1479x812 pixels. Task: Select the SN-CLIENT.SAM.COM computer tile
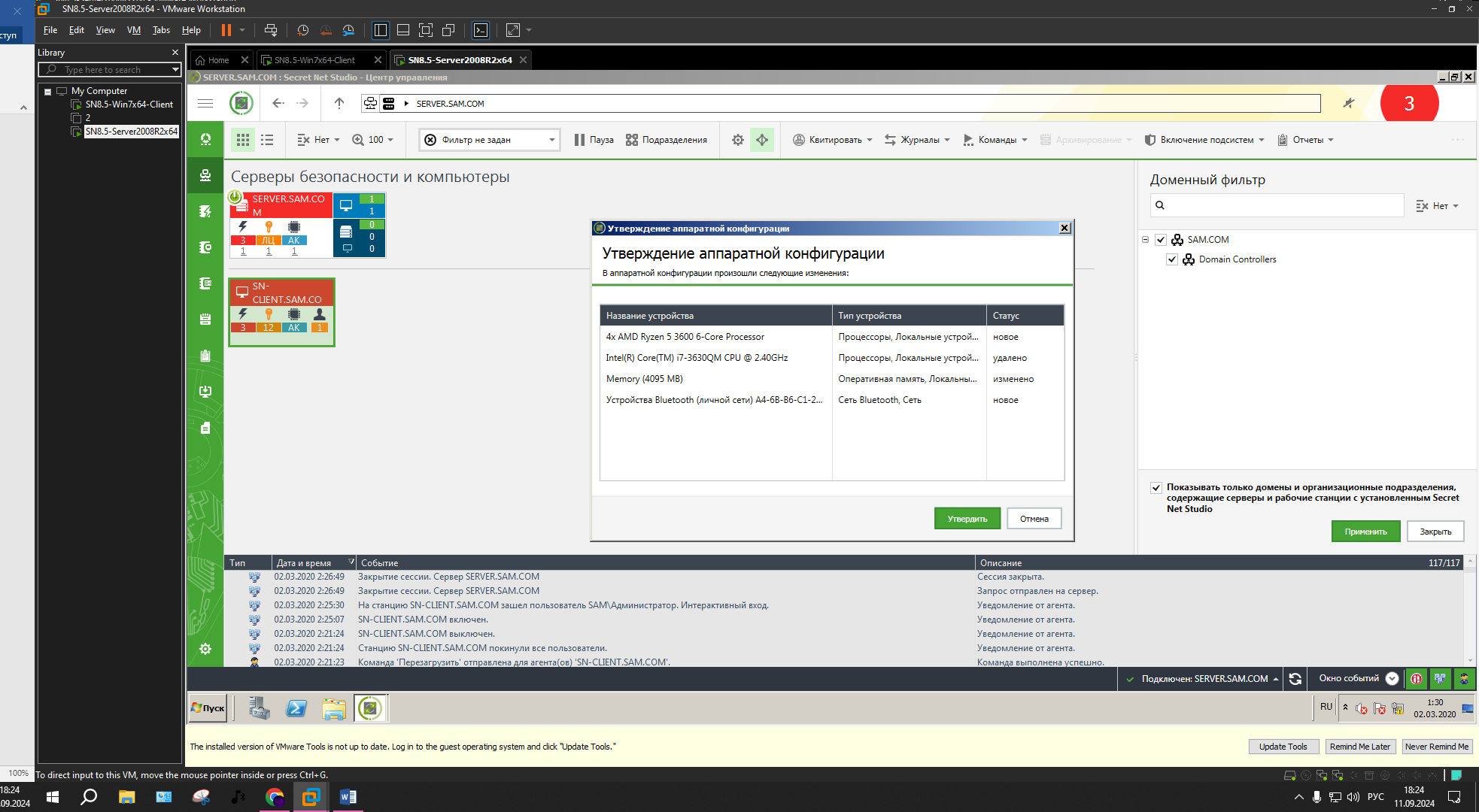281,312
